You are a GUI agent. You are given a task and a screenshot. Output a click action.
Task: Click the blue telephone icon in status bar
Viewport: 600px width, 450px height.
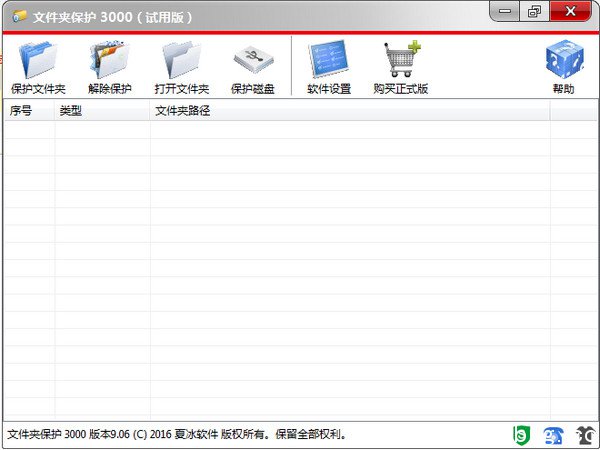coord(553,435)
